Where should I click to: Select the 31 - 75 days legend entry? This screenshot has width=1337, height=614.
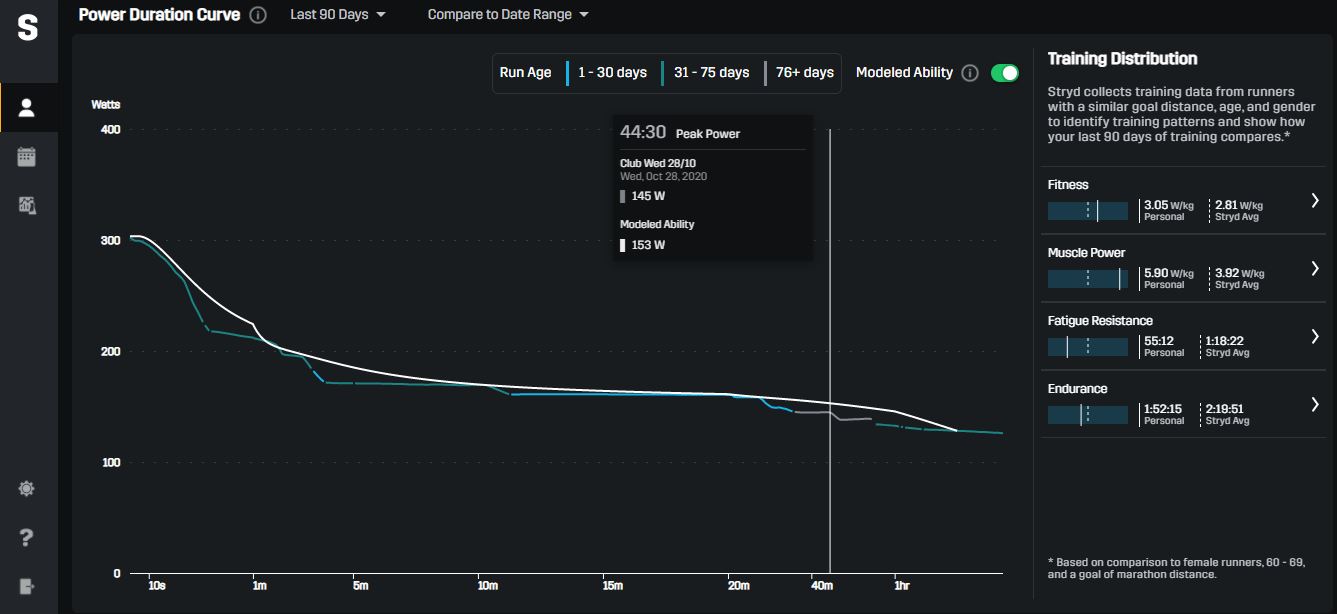(x=706, y=73)
